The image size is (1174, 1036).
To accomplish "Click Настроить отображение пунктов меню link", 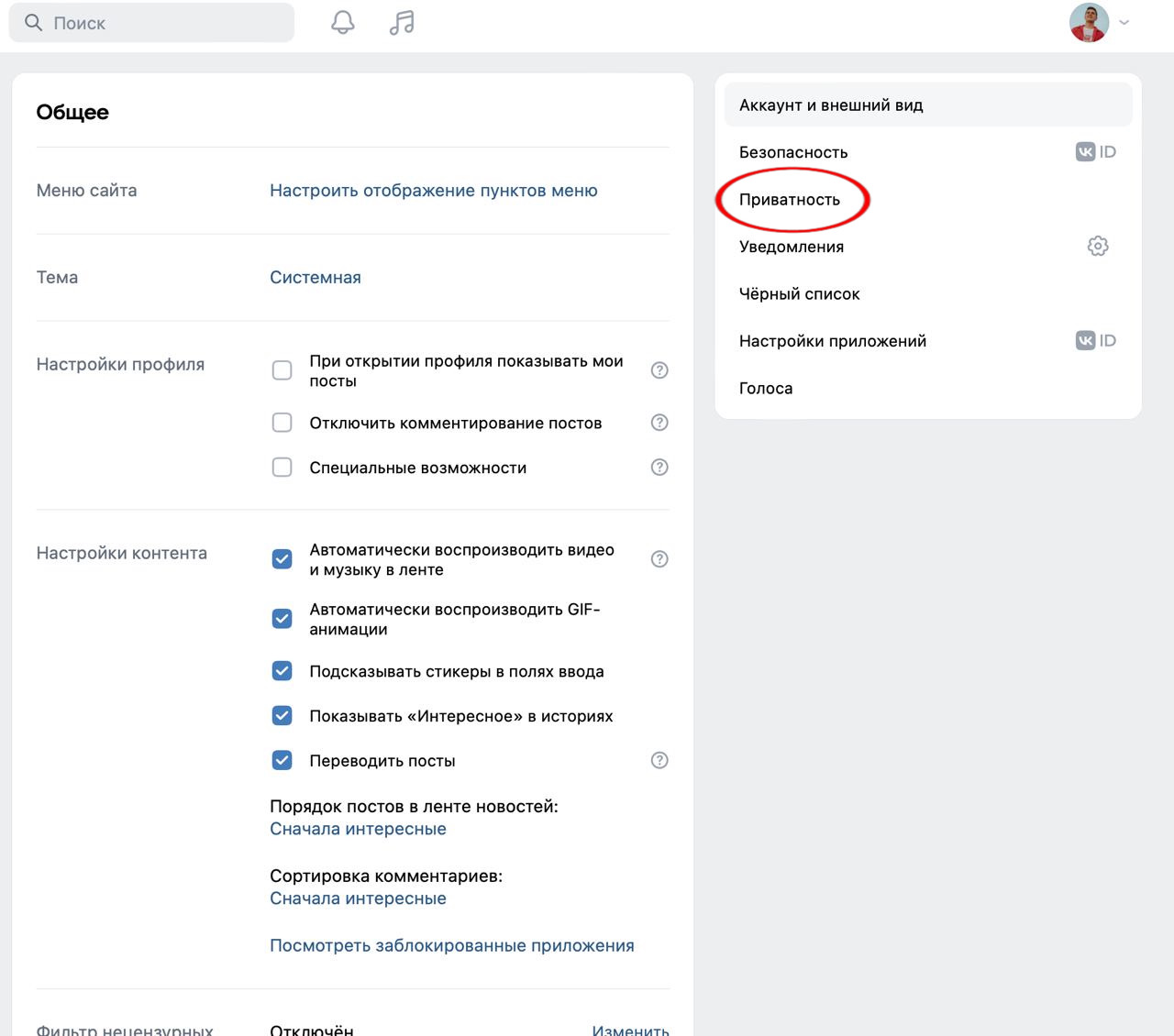I will click(x=434, y=190).
